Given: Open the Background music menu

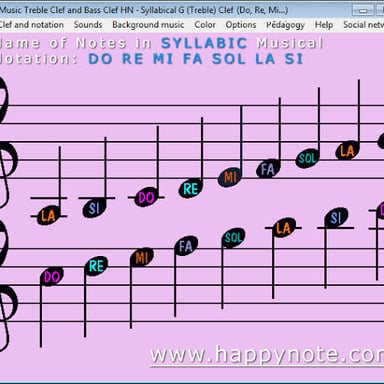Looking at the screenshot, I should pyautogui.click(x=148, y=25).
